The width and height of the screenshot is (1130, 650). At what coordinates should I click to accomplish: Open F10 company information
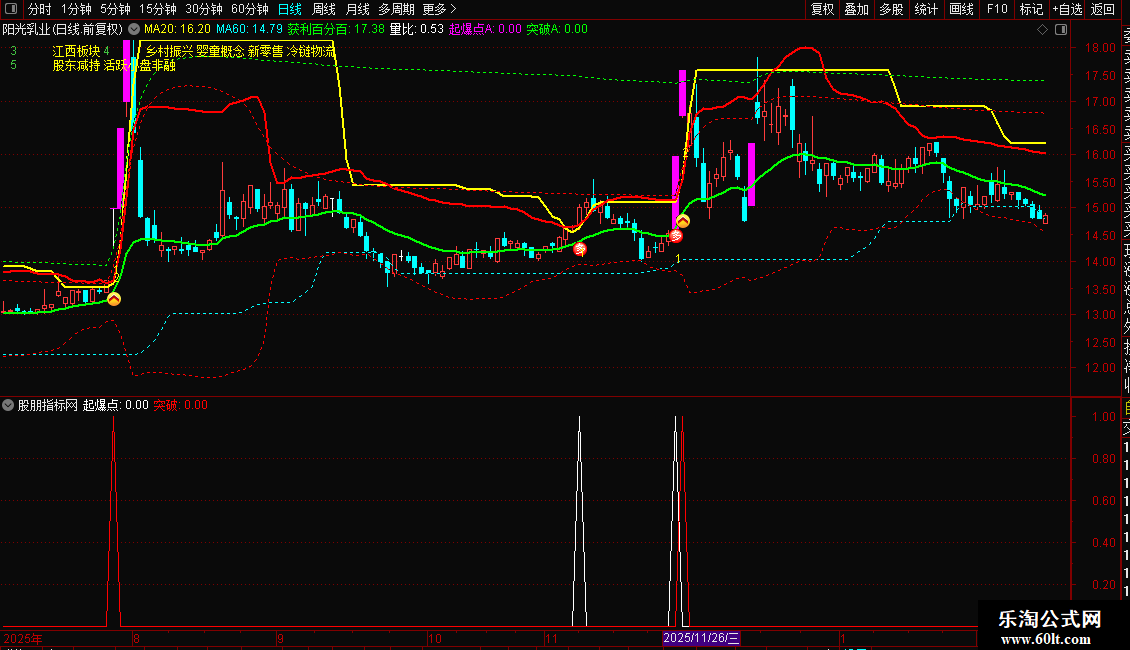[x=997, y=9]
